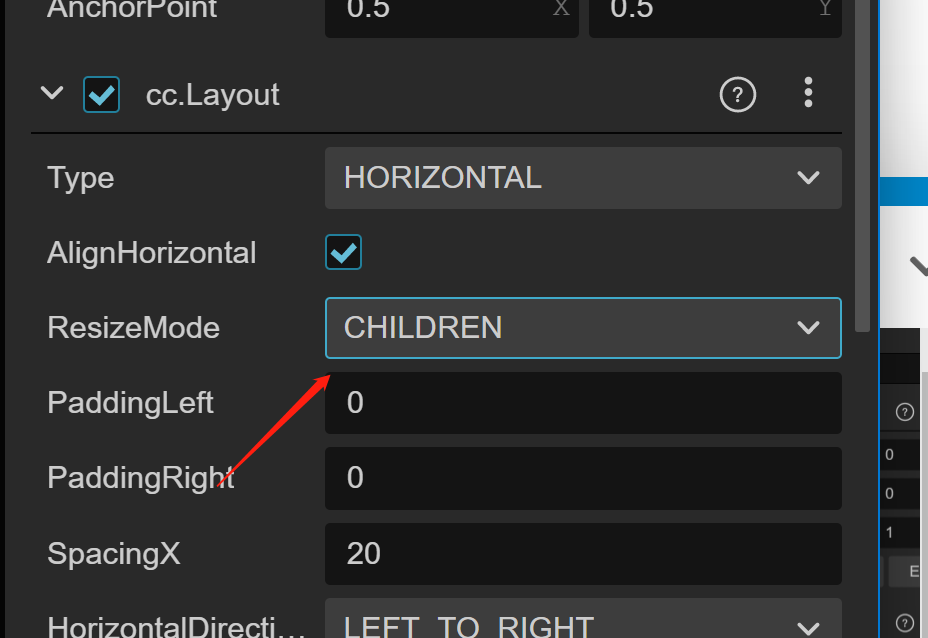Open cc.Layout three-dot options menu

click(808, 93)
